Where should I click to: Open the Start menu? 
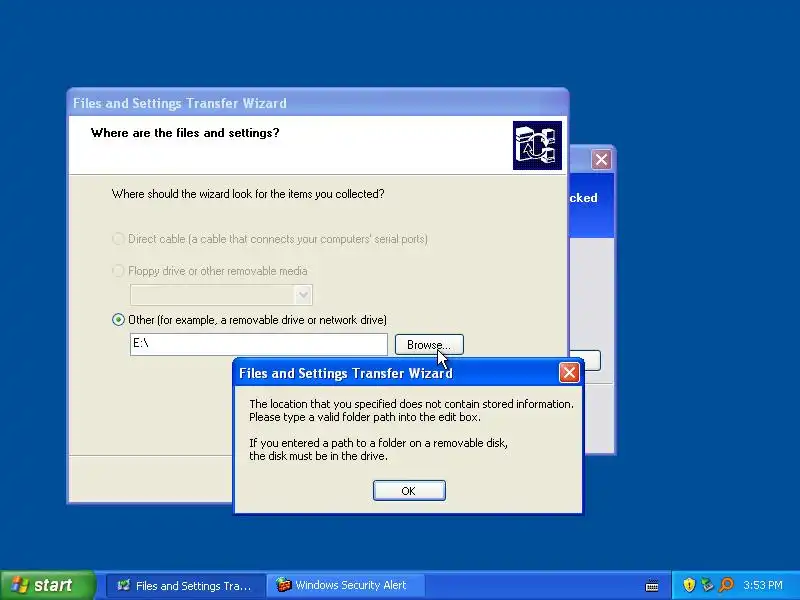coord(47,585)
